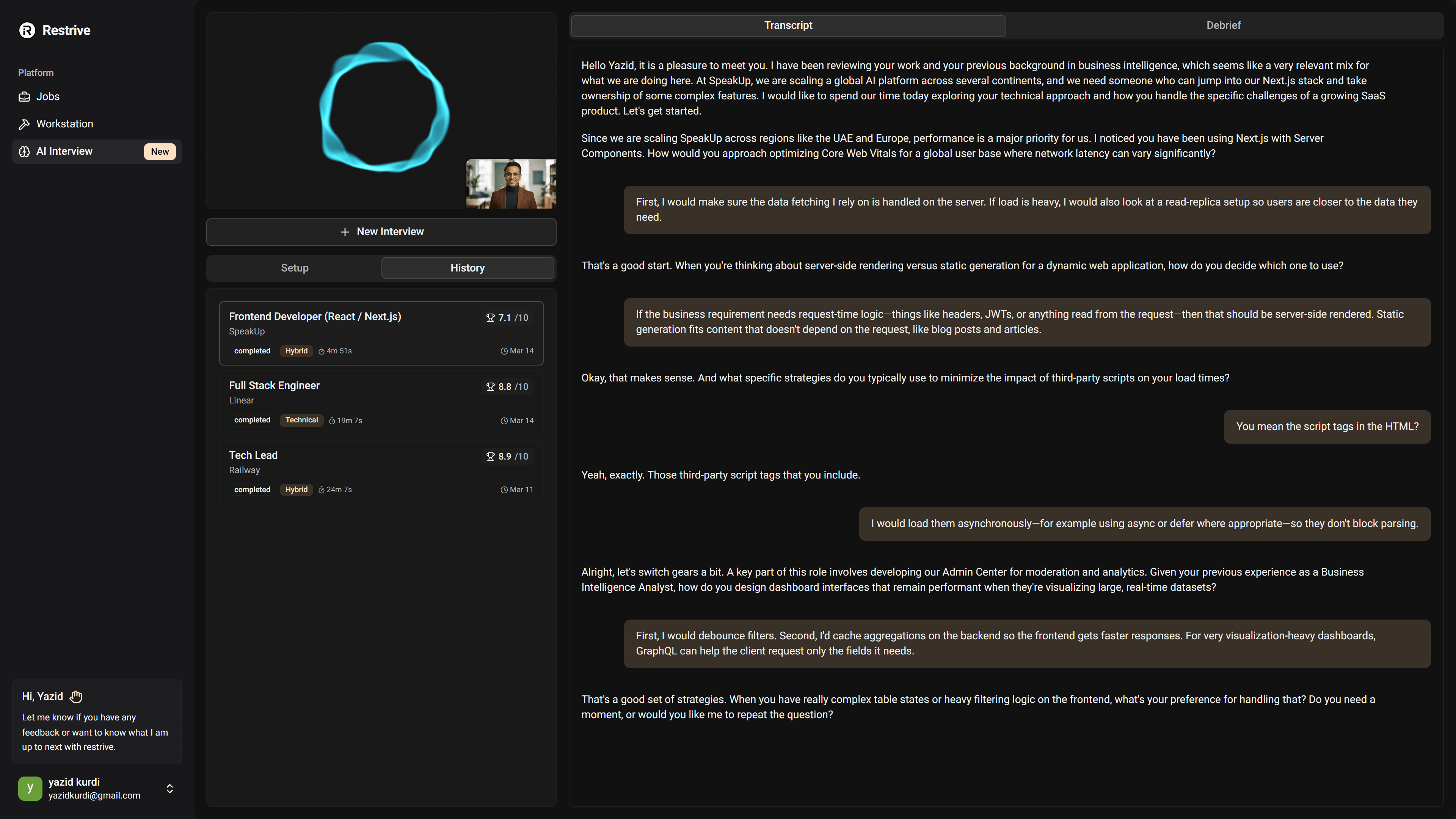Start a New Interview

[381, 231]
